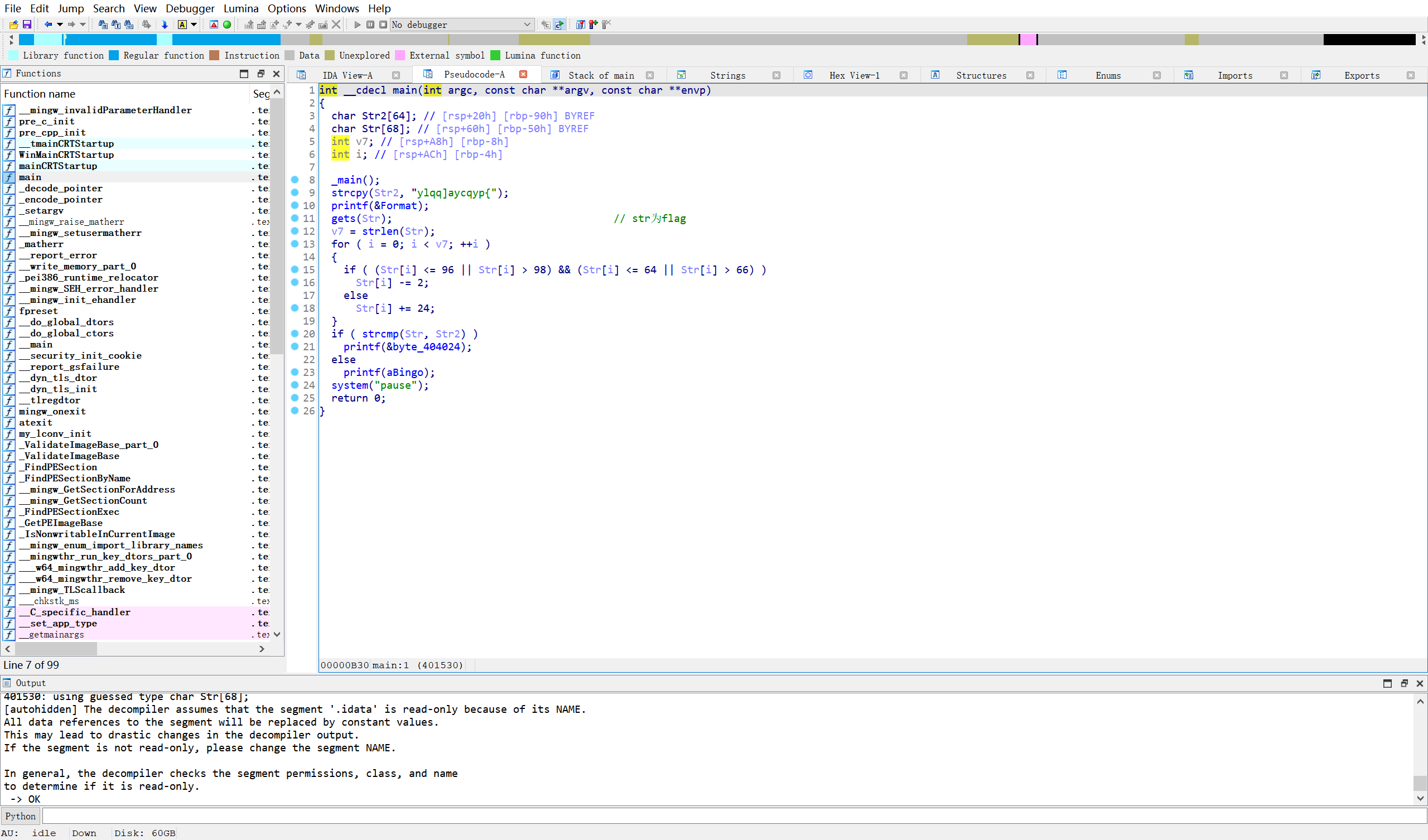1428x840 pixels.
Task: Click the binoculars binary search icon
Action: tap(129, 25)
